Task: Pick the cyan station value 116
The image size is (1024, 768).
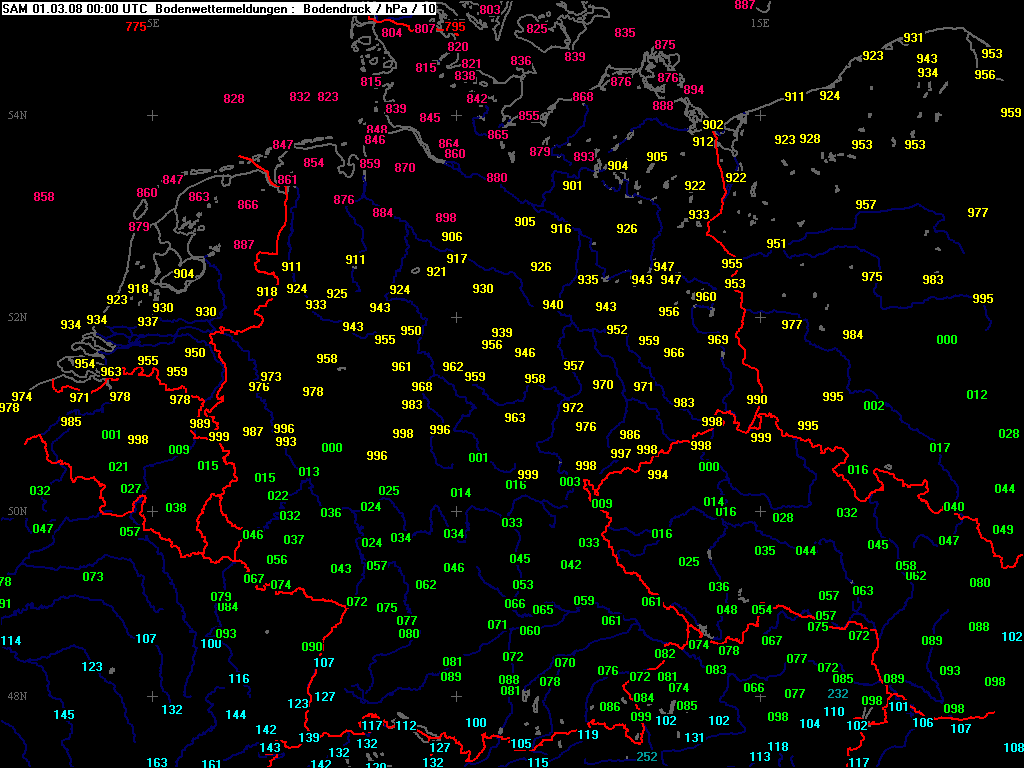Action: tap(239, 679)
